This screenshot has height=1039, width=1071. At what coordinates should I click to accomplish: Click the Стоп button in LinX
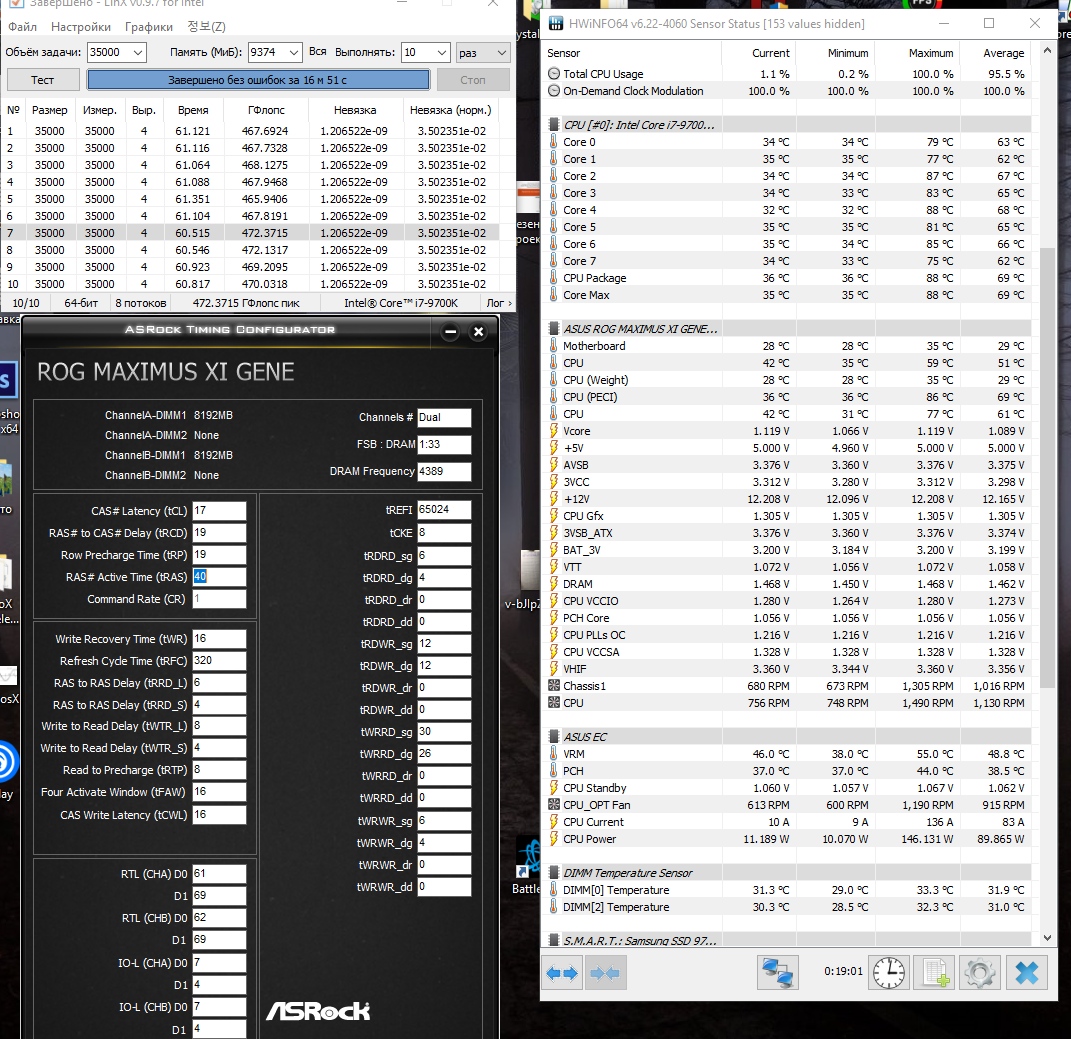[473, 80]
